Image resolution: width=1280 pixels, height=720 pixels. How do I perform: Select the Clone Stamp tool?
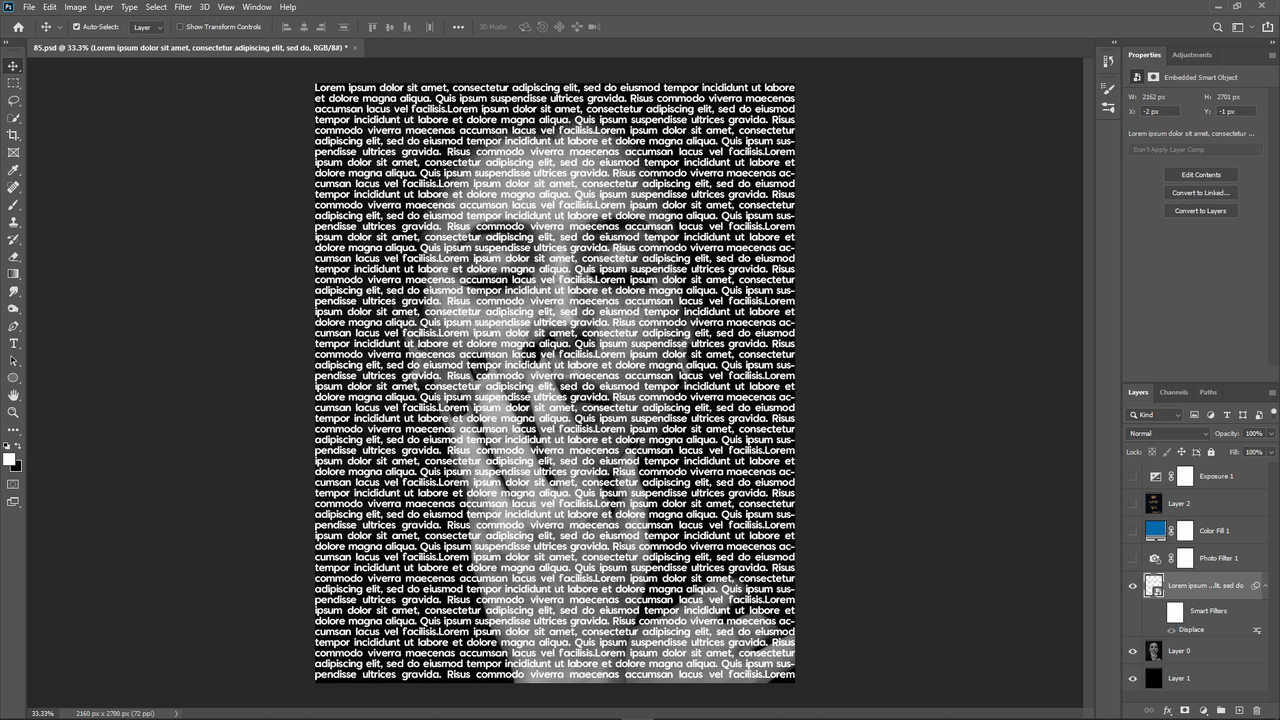coord(13,222)
